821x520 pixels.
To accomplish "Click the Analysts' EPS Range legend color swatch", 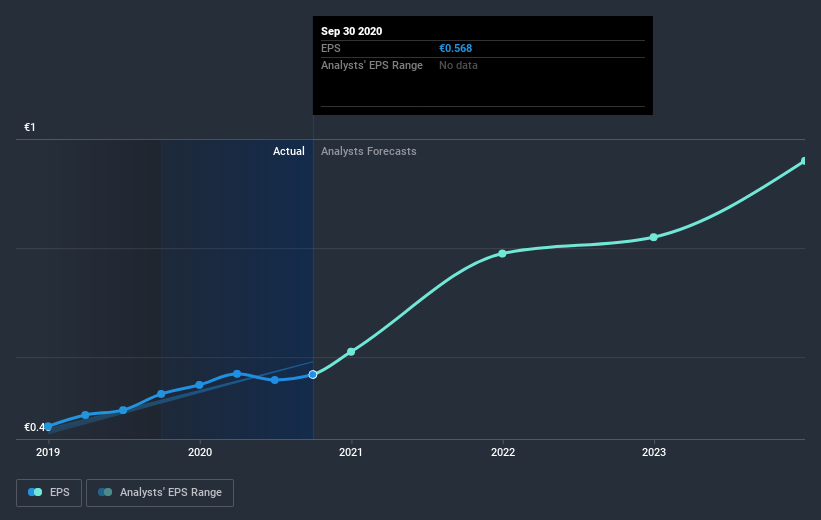I will click(105, 492).
